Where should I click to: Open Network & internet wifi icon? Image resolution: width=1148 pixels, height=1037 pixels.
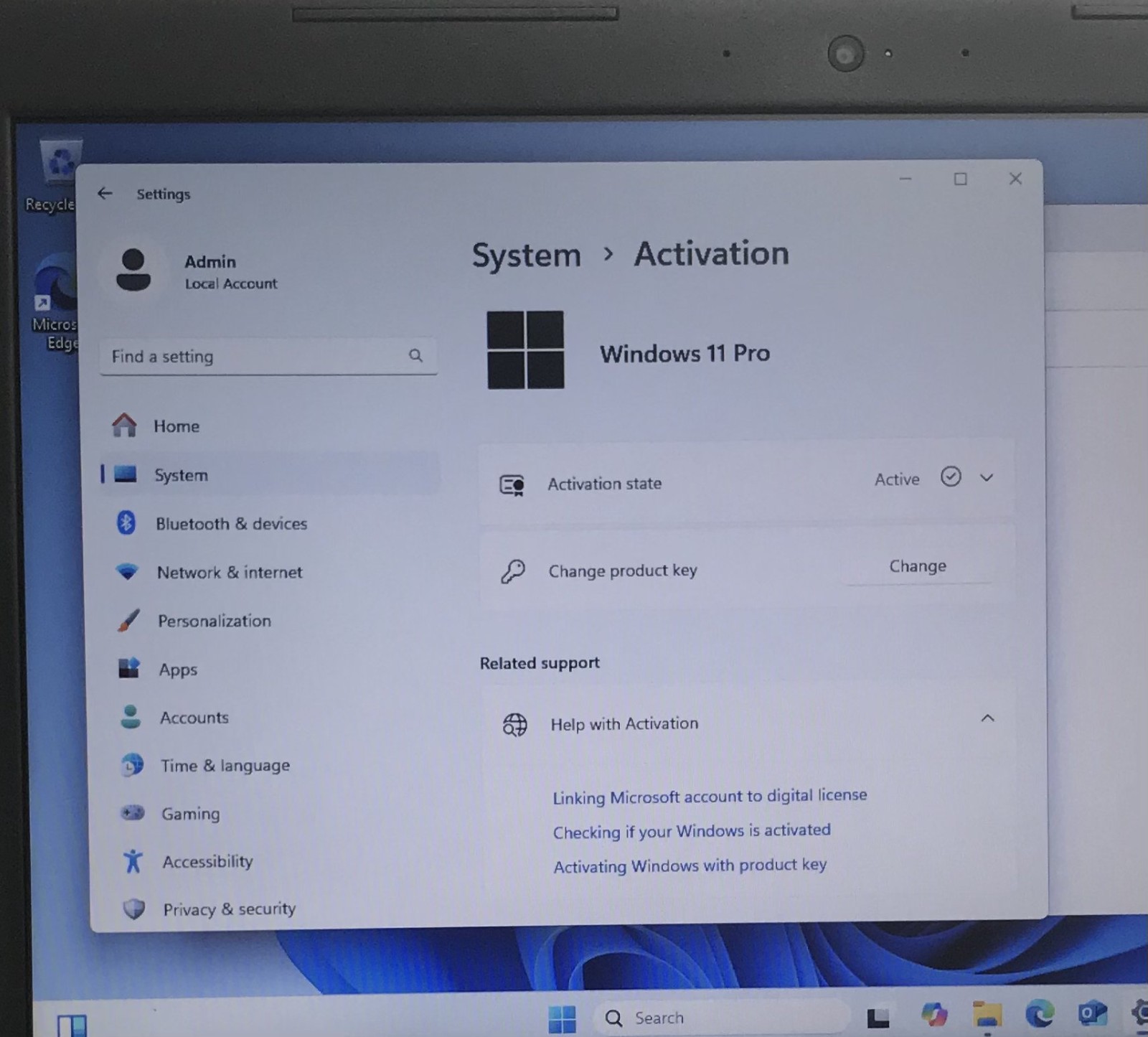pyautogui.click(x=127, y=572)
